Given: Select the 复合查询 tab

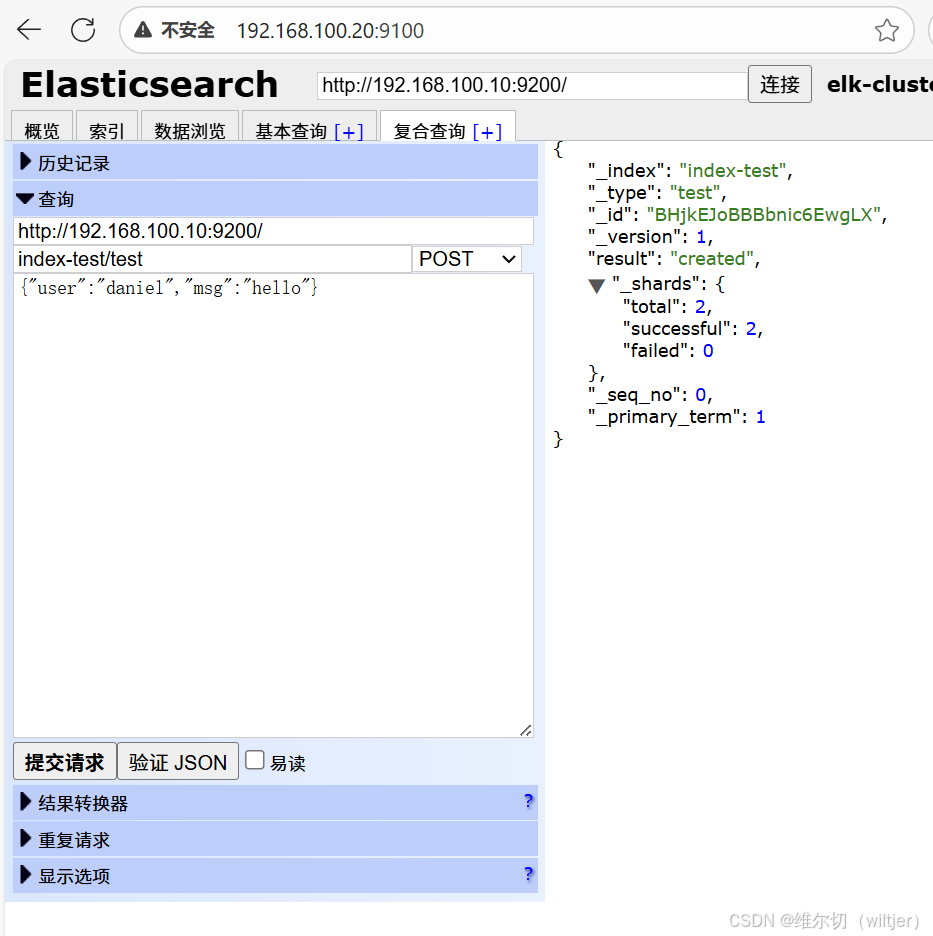Looking at the screenshot, I should pyautogui.click(x=429, y=130).
